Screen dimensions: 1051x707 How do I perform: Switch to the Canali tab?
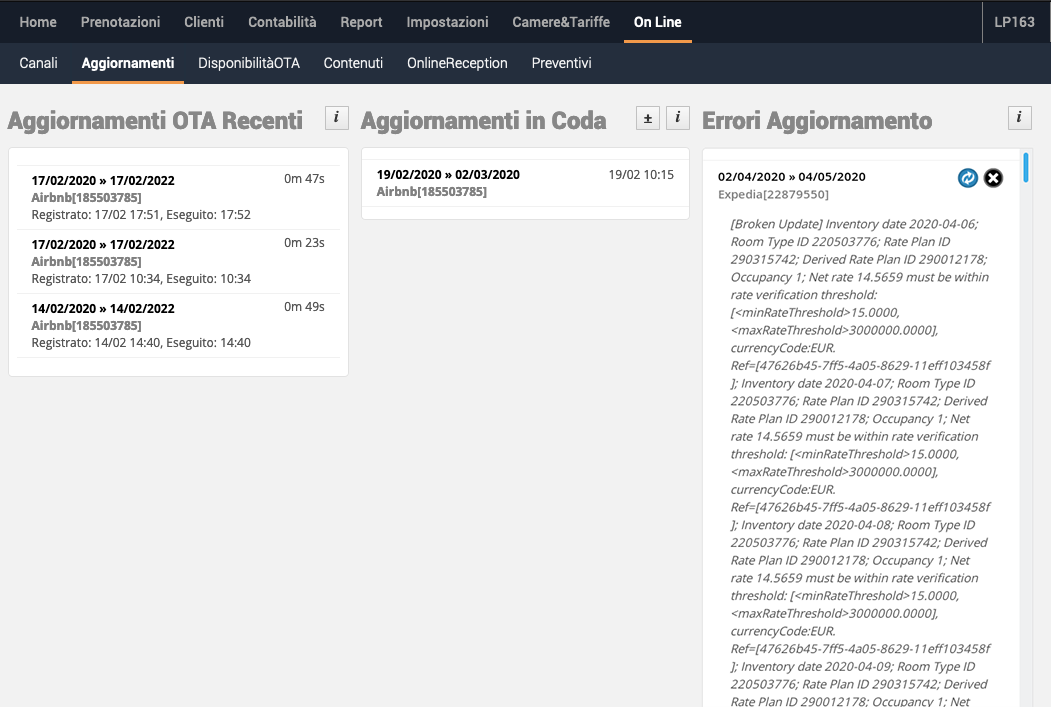[x=38, y=63]
